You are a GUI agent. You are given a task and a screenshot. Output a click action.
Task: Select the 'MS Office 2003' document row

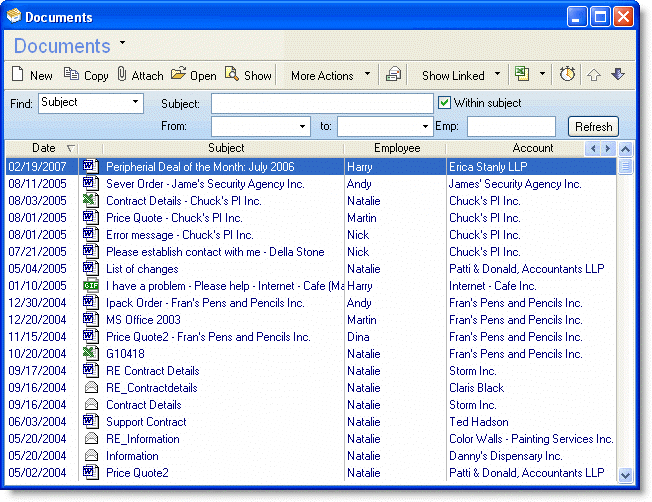coord(144,320)
